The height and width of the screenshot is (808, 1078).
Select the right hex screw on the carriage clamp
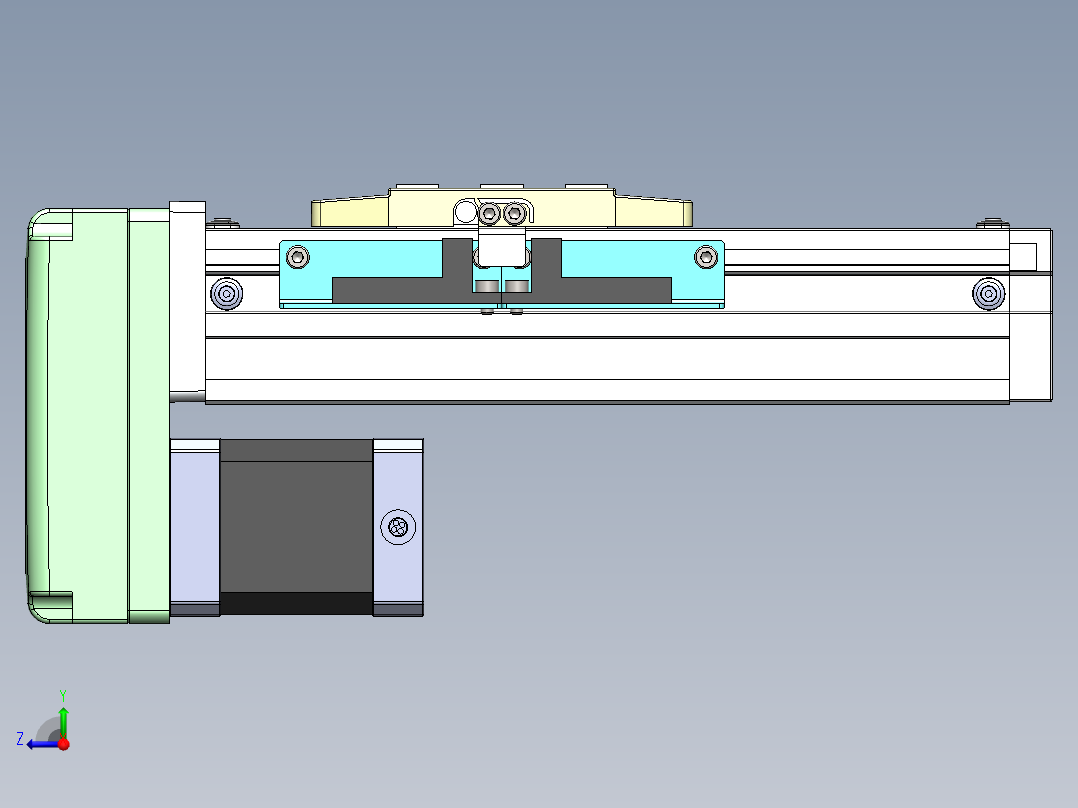pyautogui.click(x=514, y=213)
